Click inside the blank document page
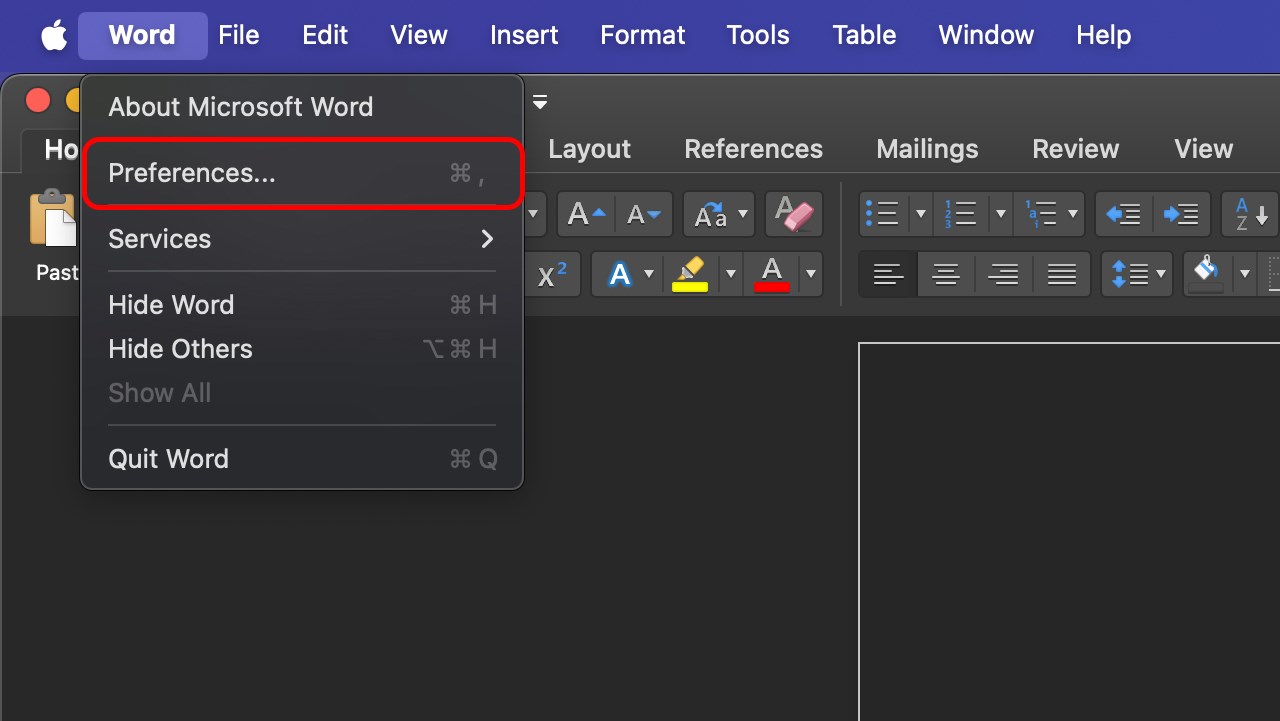This screenshot has width=1280, height=721. pos(1070,532)
